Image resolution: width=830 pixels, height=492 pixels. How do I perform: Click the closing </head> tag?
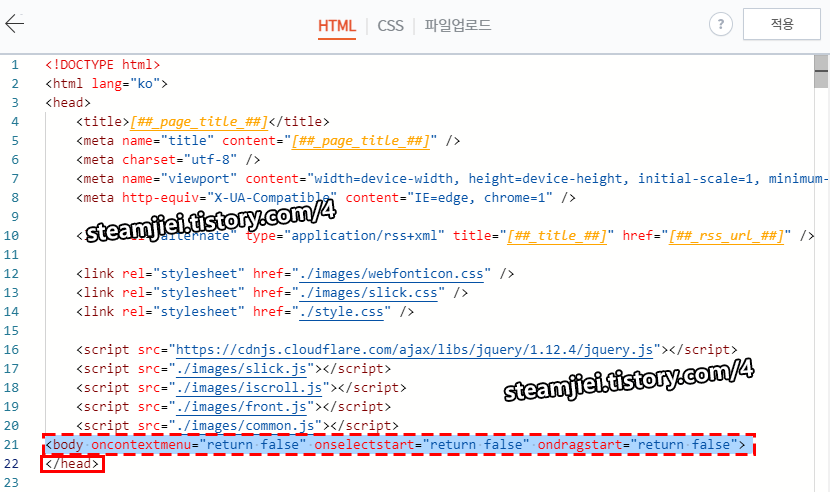point(72,464)
